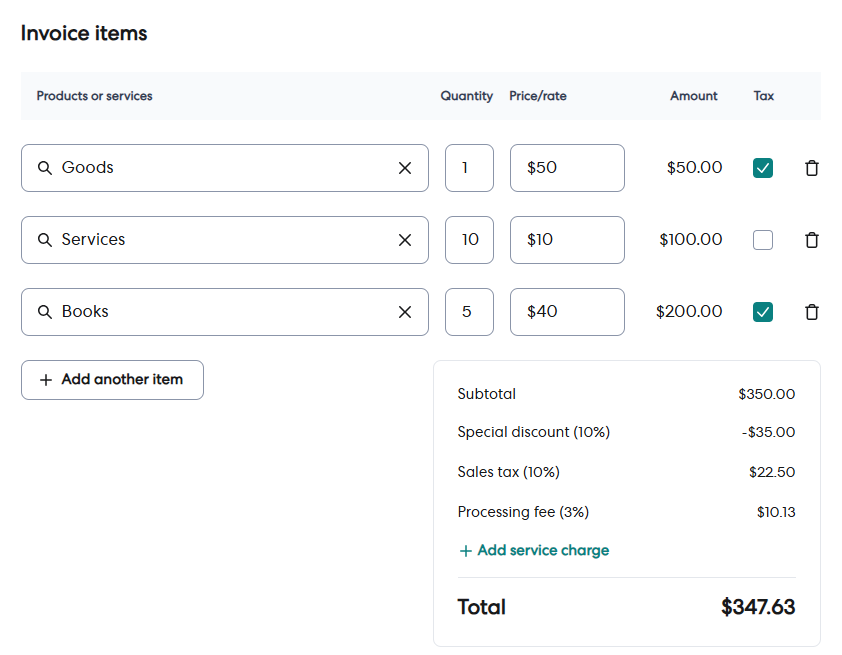Toggle the Books tax checkbox

tap(763, 312)
